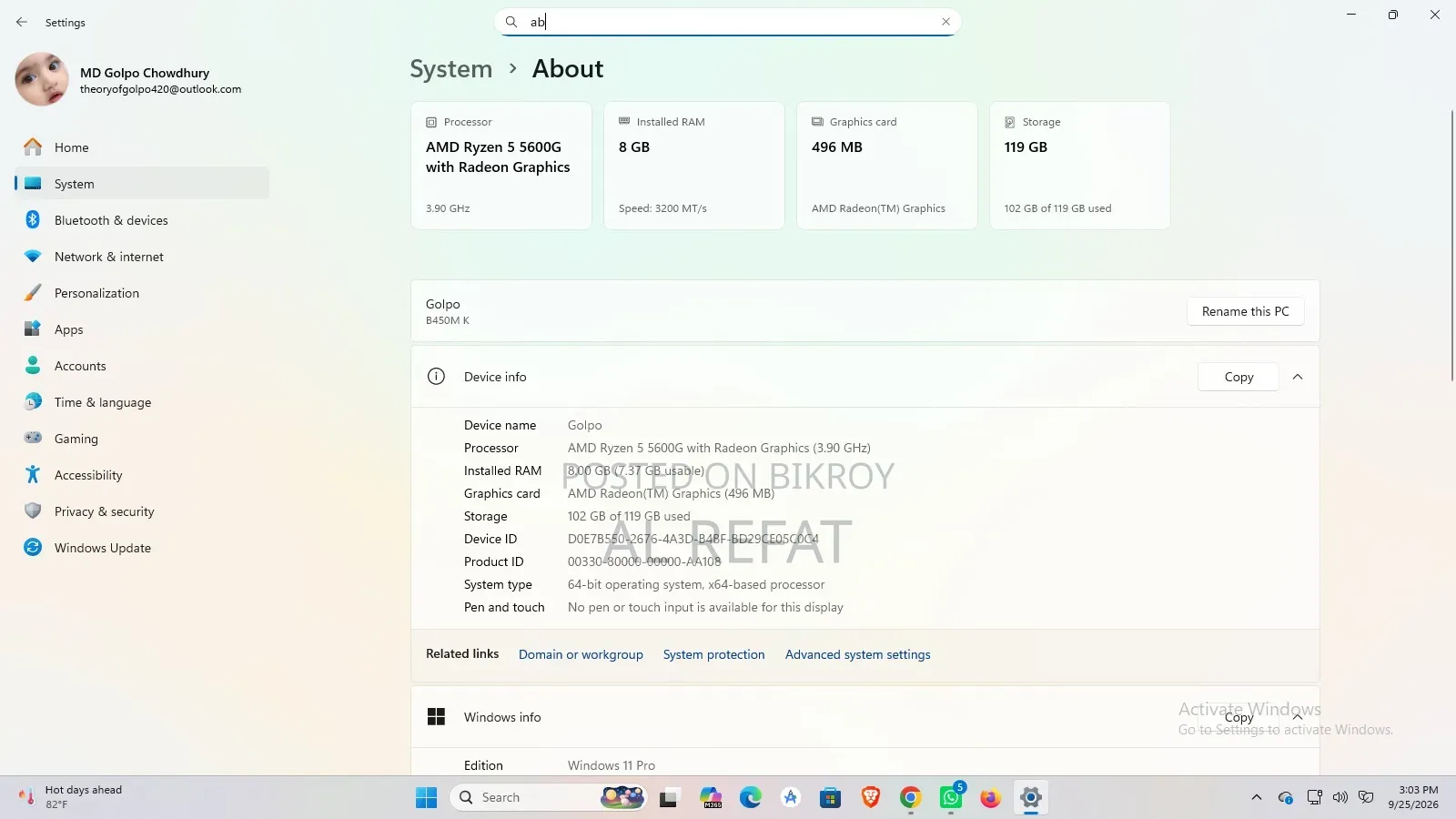Click the Apps sidebar icon
Screen dimensions: 1456x819
click(33, 329)
